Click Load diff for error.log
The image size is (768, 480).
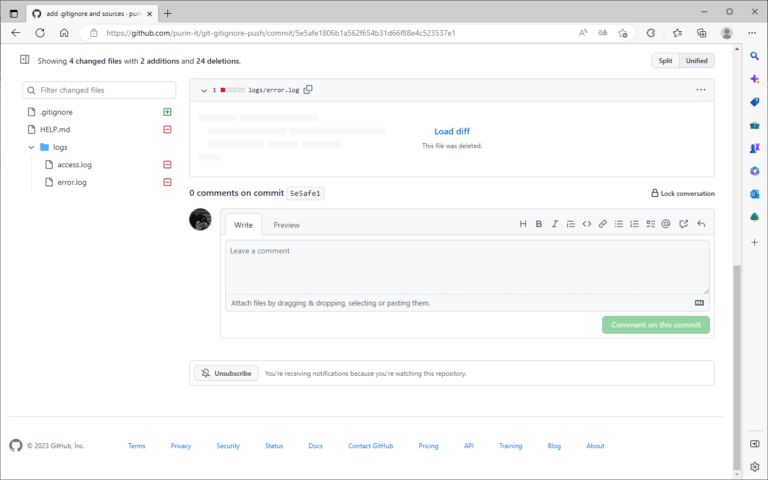(x=451, y=131)
